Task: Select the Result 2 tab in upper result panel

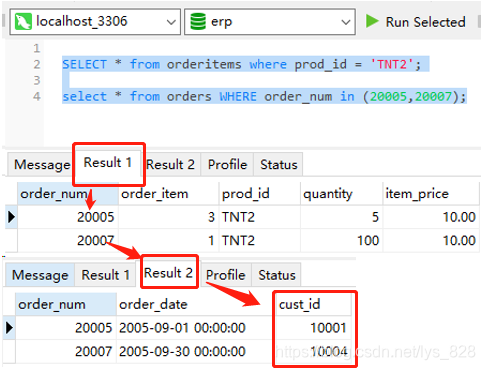Action: (170, 164)
